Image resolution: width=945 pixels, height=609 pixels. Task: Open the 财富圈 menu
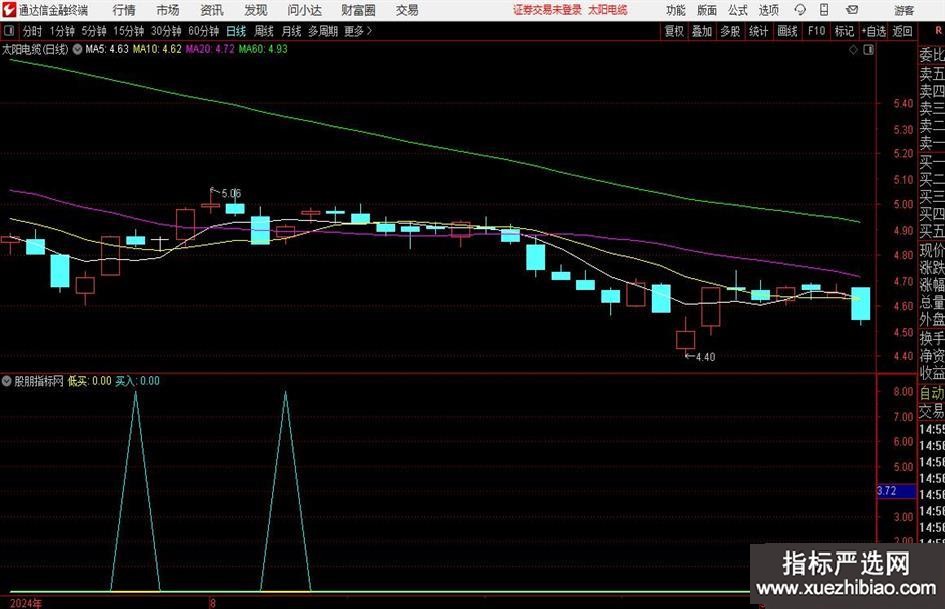(x=358, y=10)
